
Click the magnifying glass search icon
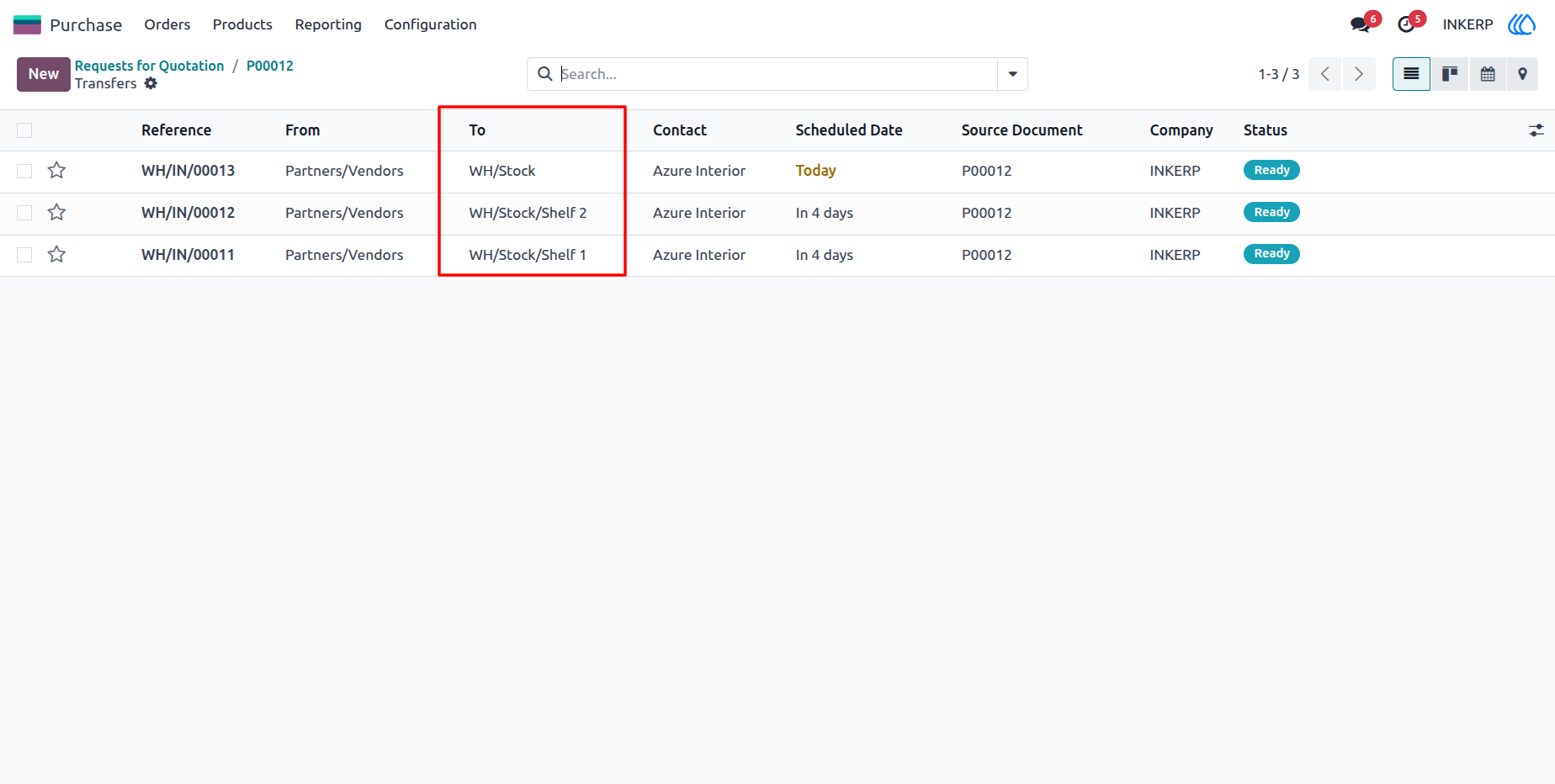545,74
